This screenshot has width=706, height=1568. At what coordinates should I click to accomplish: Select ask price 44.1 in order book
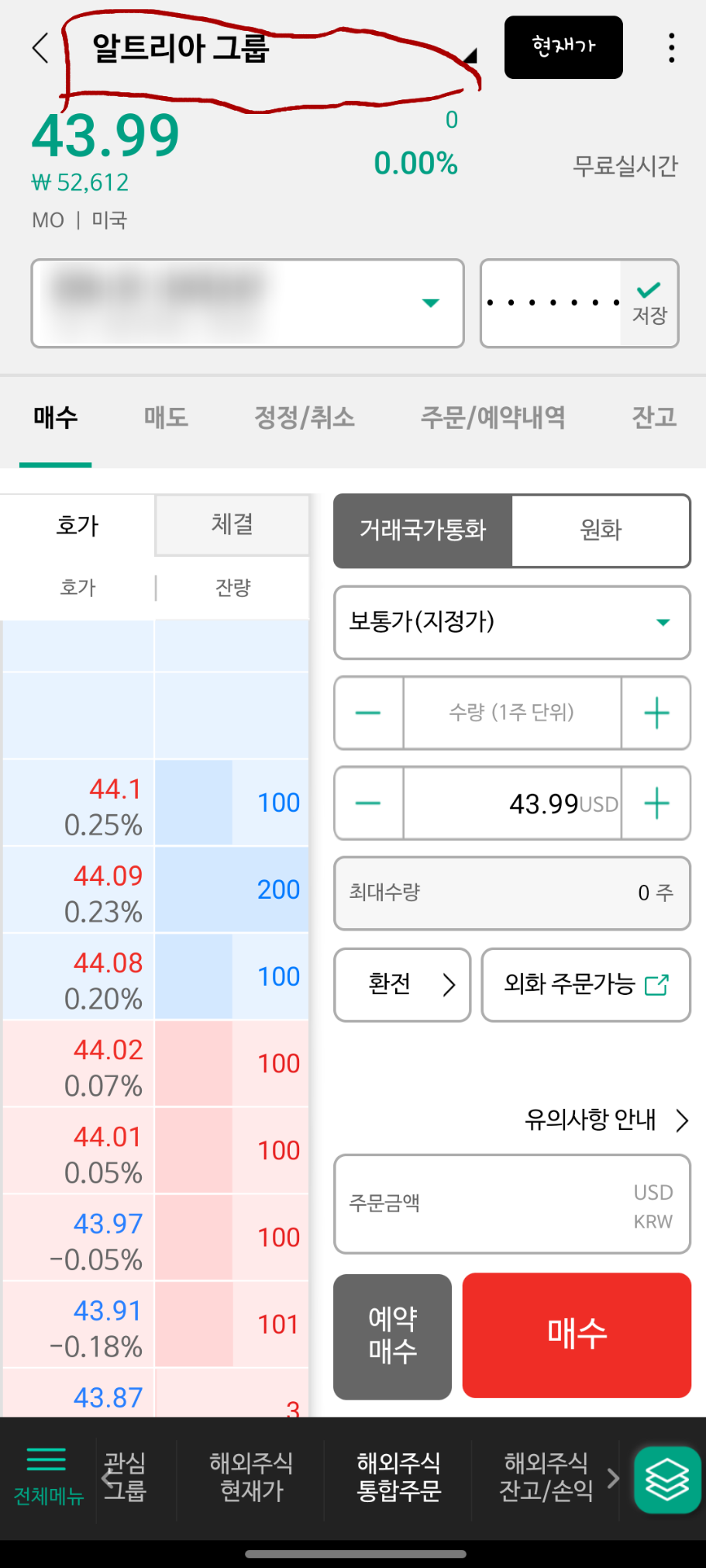click(x=78, y=803)
